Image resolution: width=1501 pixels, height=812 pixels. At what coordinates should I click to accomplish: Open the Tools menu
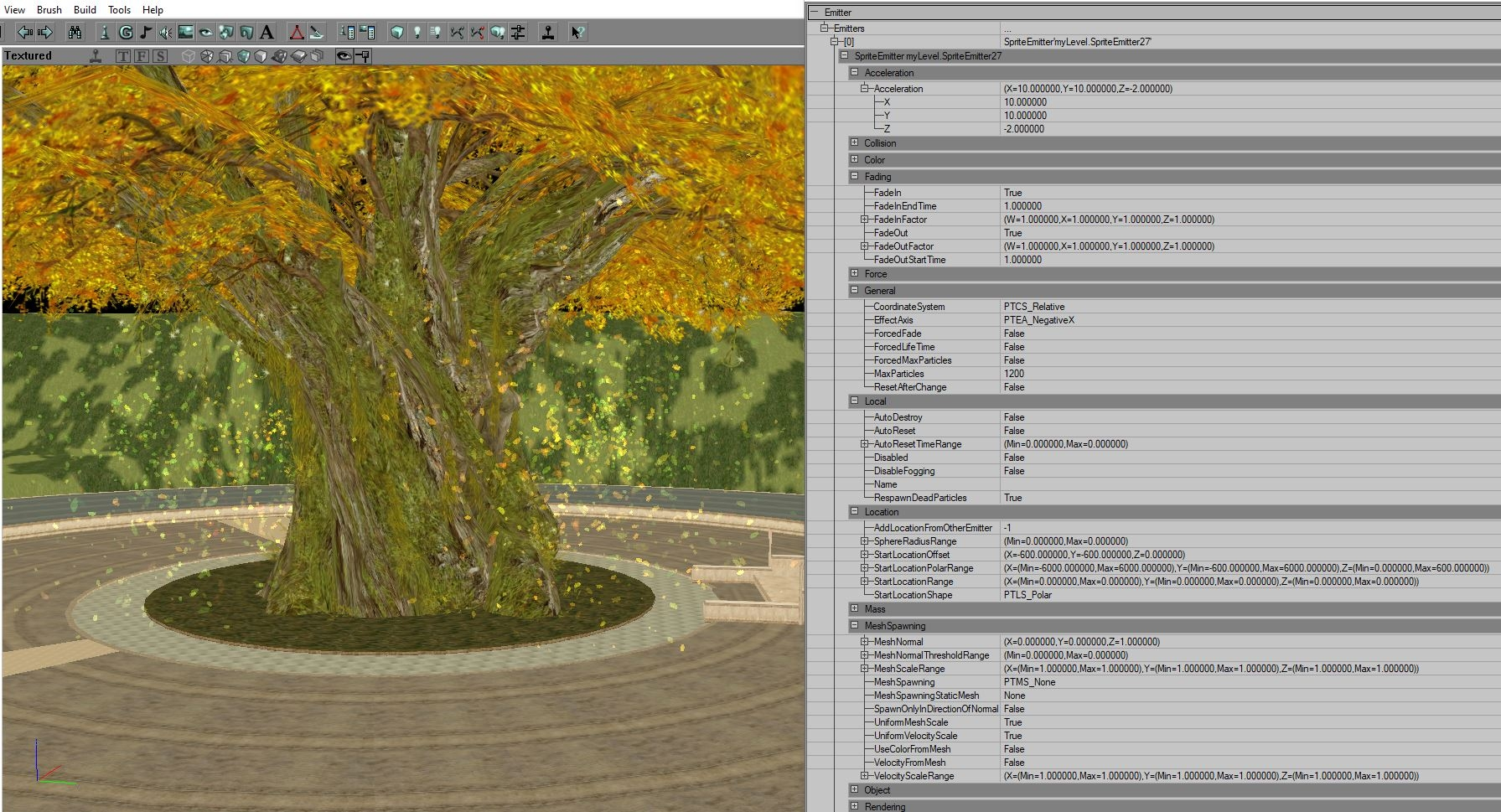(x=119, y=9)
